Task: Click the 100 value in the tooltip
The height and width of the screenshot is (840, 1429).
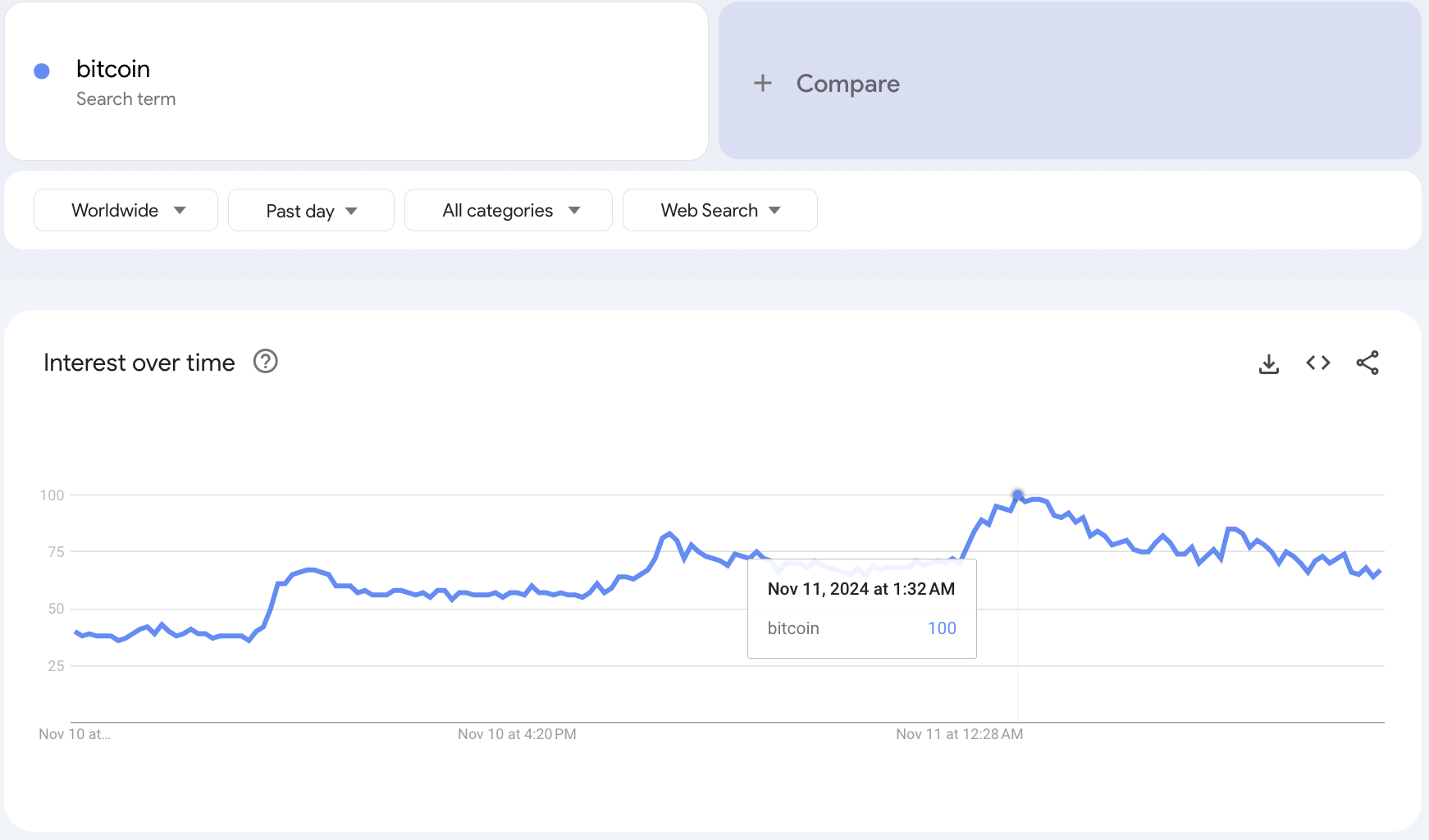Action: click(x=942, y=628)
